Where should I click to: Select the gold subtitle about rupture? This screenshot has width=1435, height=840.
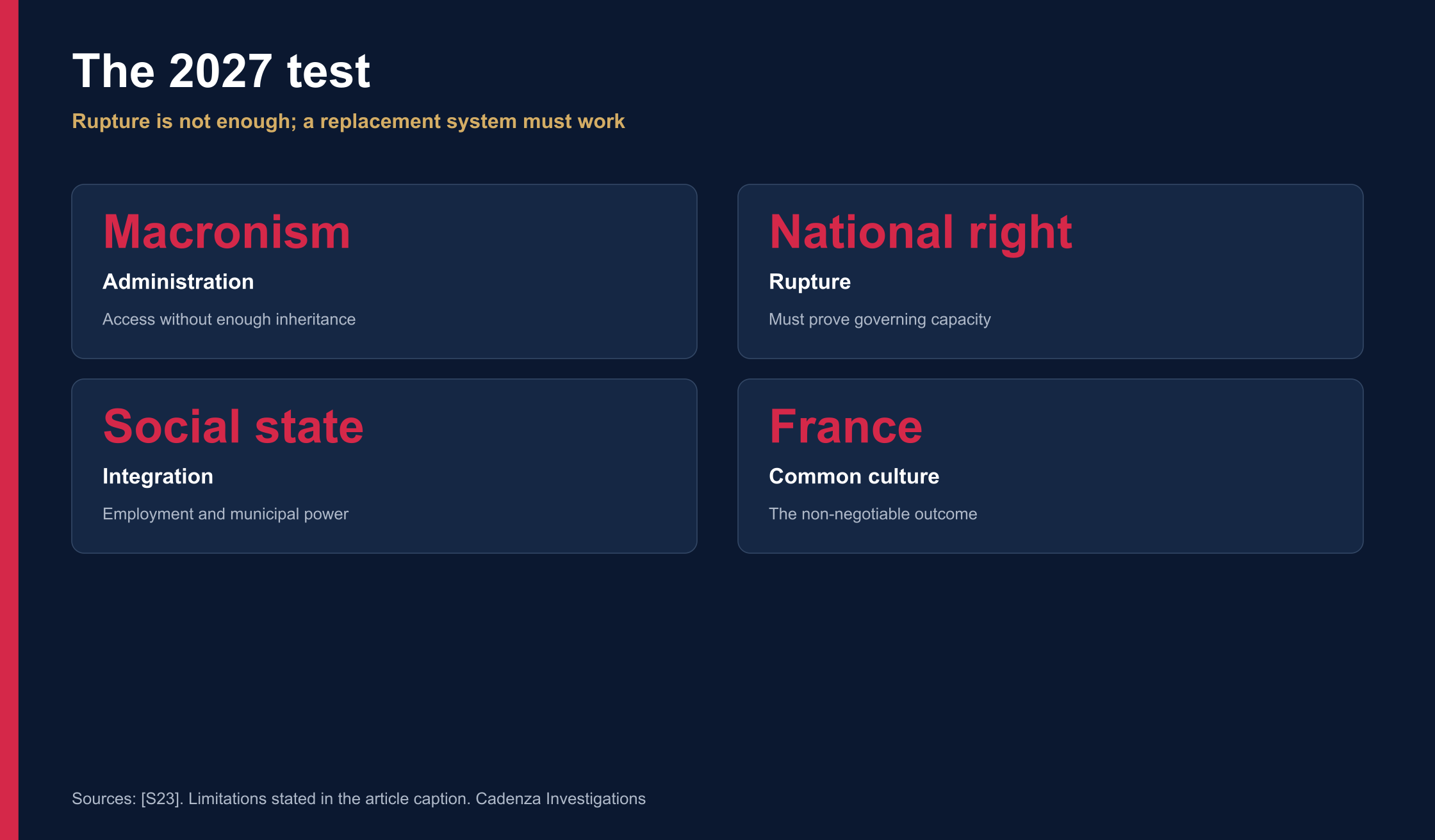pyautogui.click(x=348, y=122)
